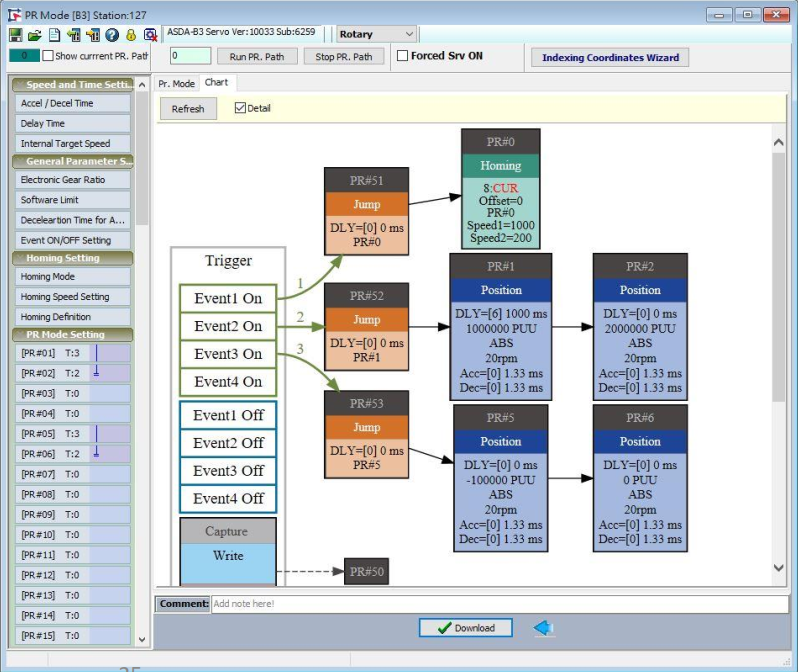Click the Open folder icon
This screenshot has height=672, width=798.
click(x=34, y=35)
